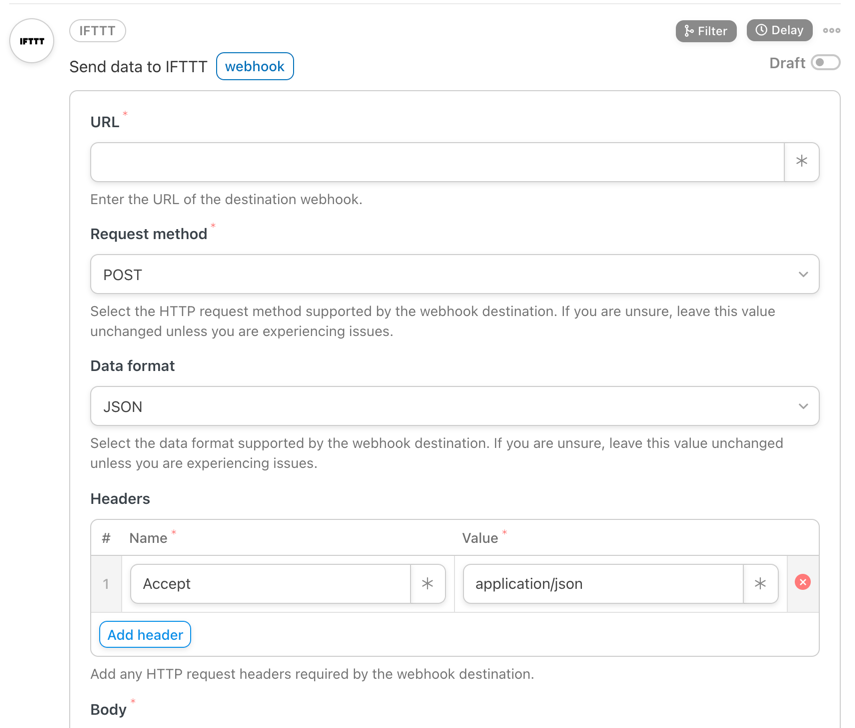The height and width of the screenshot is (728, 855).
Task: Click the webhook tag badge
Action: pyautogui.click(x=255, y=67)
